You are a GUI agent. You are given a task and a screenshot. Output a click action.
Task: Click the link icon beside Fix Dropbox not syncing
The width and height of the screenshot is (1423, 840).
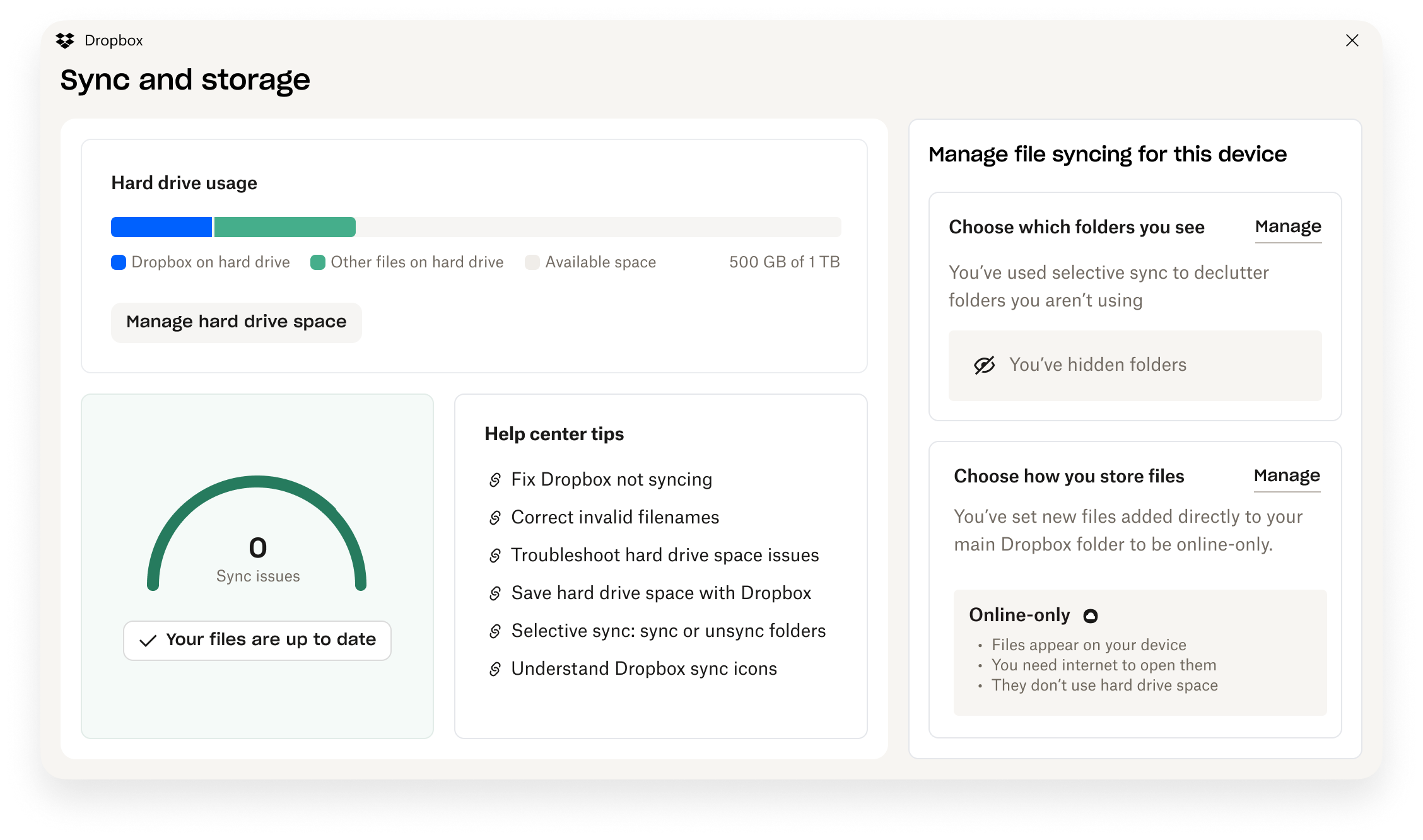pyautogui.click(x=495, y=479)
